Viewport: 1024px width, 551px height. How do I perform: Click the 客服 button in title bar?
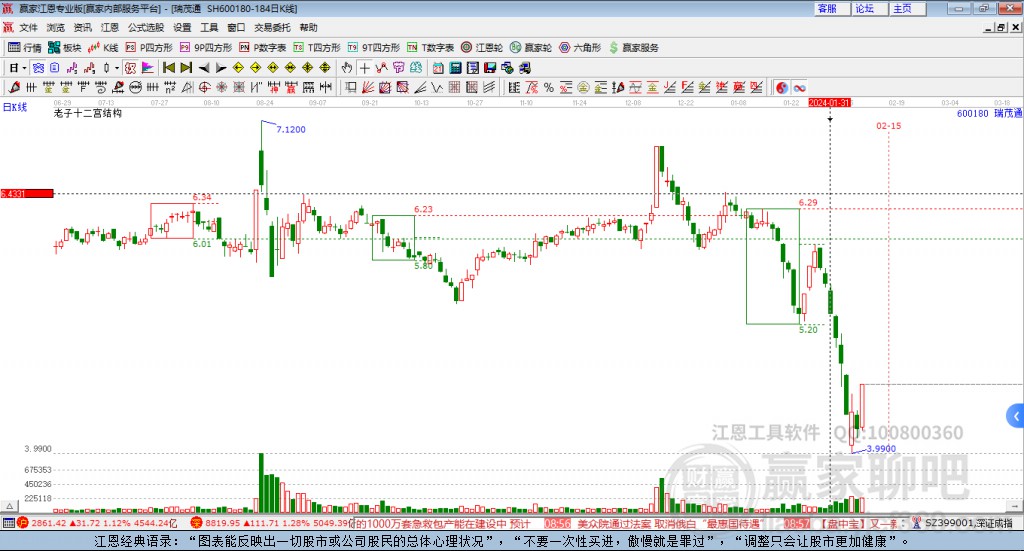(832, 8)
